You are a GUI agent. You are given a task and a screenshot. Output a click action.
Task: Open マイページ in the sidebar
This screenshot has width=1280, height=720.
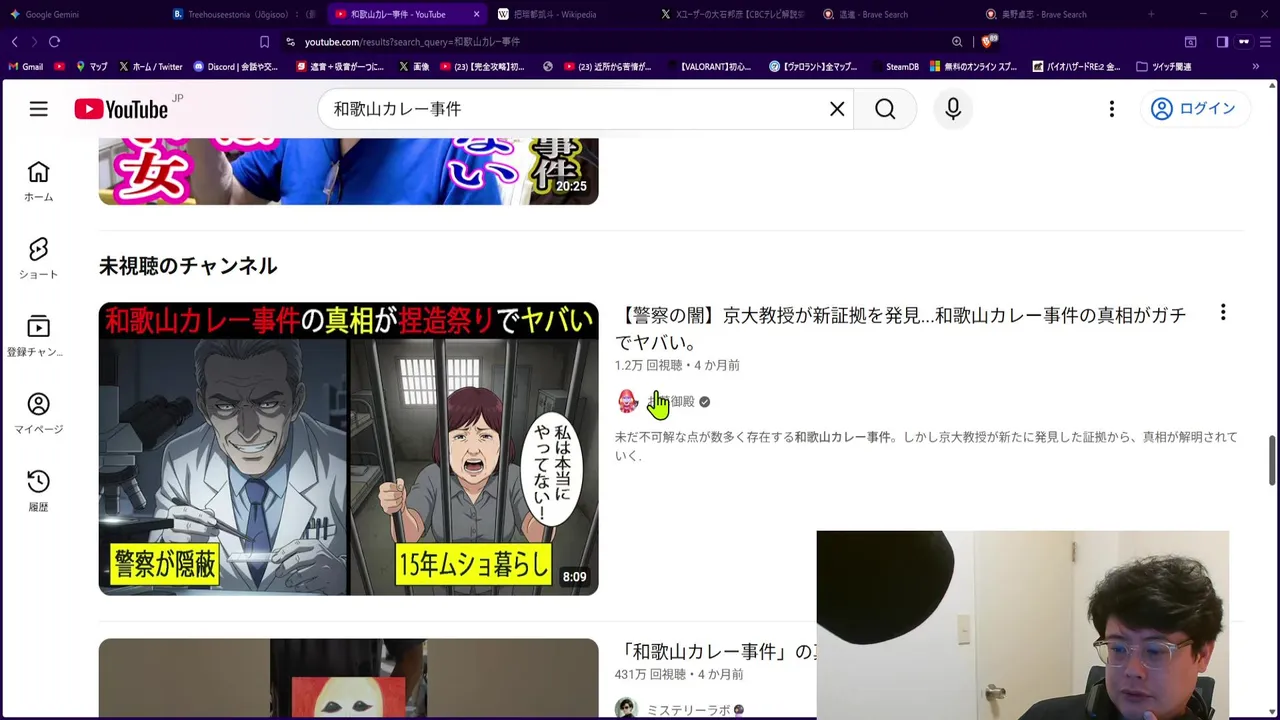tap(38, 413)
